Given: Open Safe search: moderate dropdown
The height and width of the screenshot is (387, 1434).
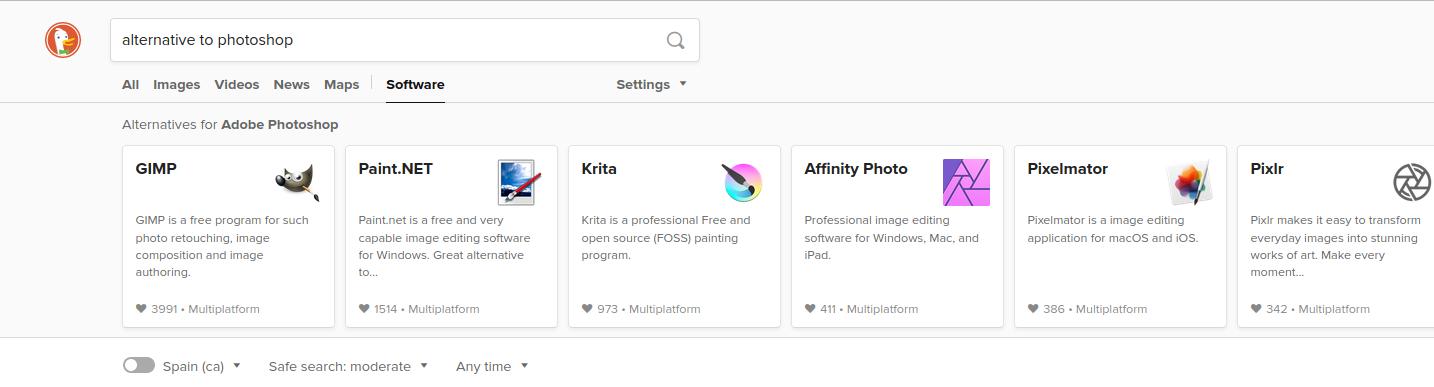Looking at the screenshot, I should (348, 367).
